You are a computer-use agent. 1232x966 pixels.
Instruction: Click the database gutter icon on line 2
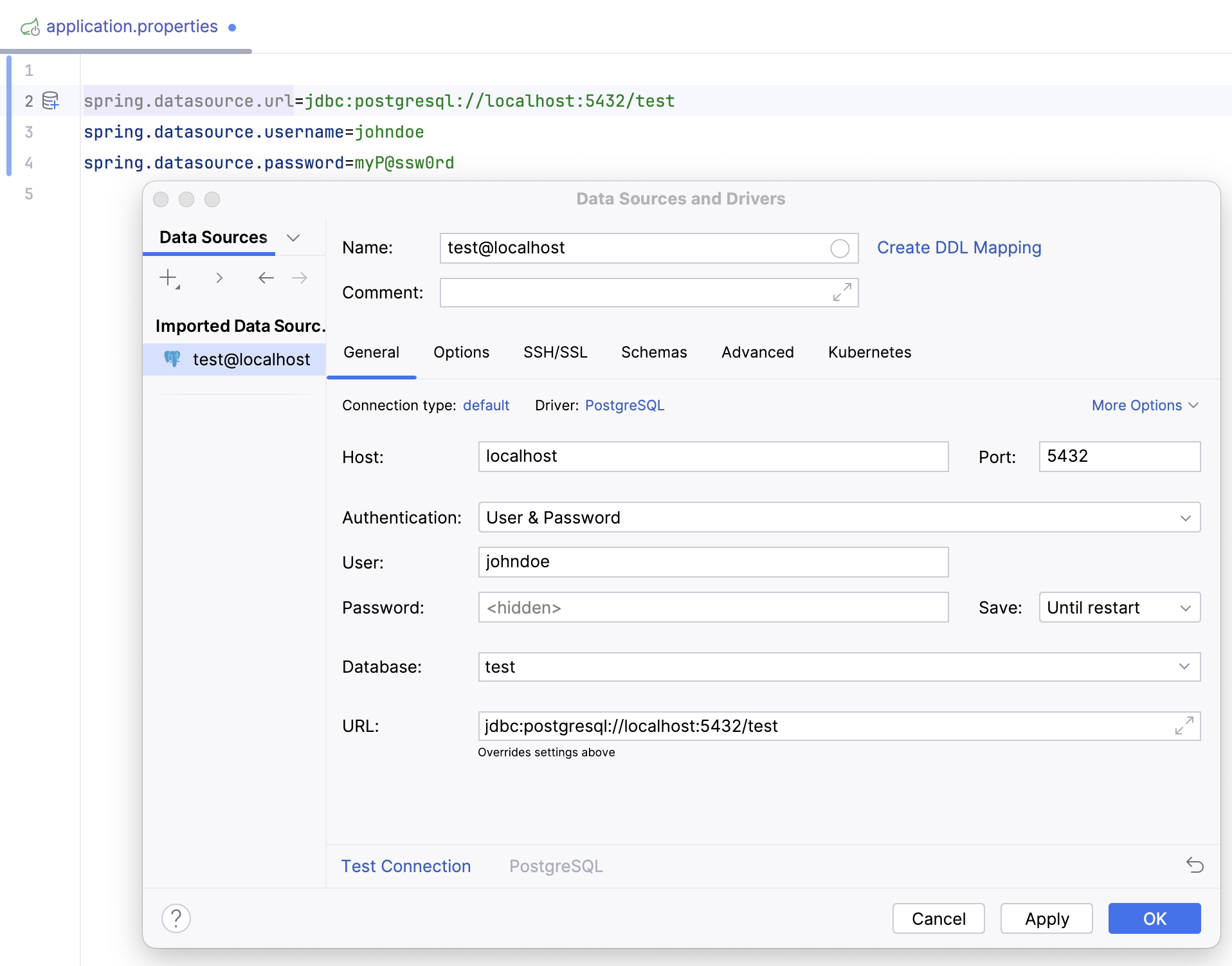(51, 100)
